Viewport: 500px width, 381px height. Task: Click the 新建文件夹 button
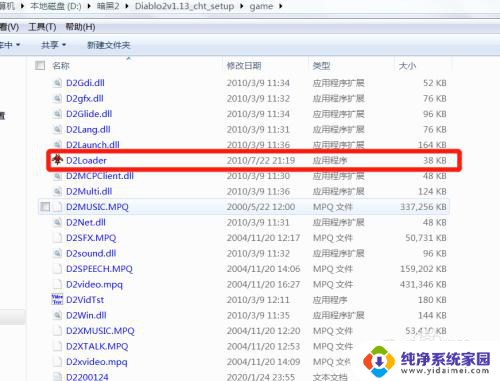click(x=109, y=45)
